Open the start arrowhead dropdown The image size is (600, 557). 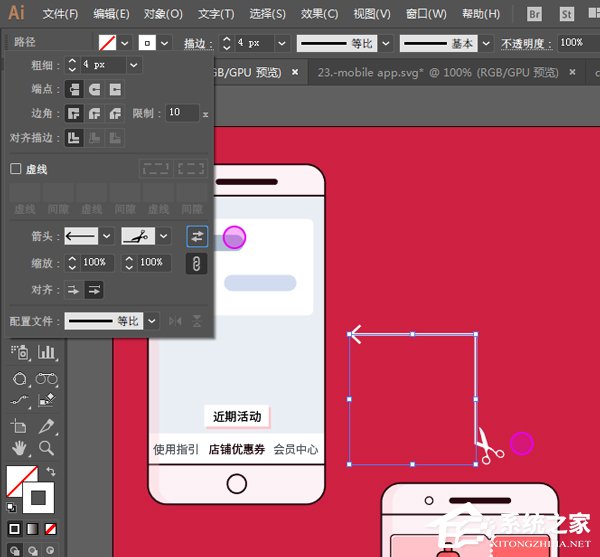click(x=105, y=237)
